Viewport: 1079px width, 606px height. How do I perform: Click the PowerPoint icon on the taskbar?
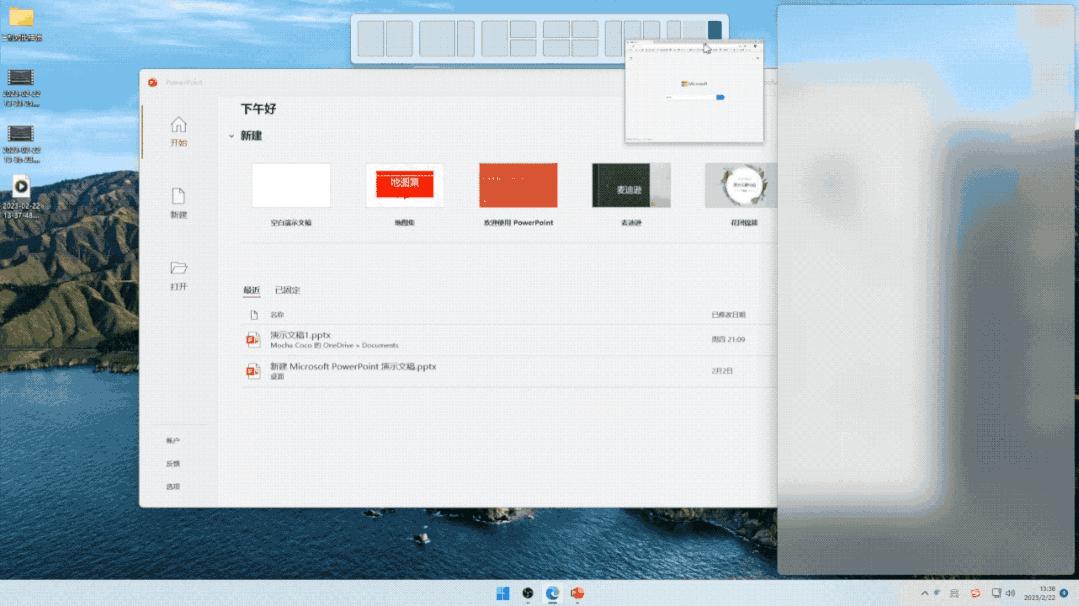[577, 593]
